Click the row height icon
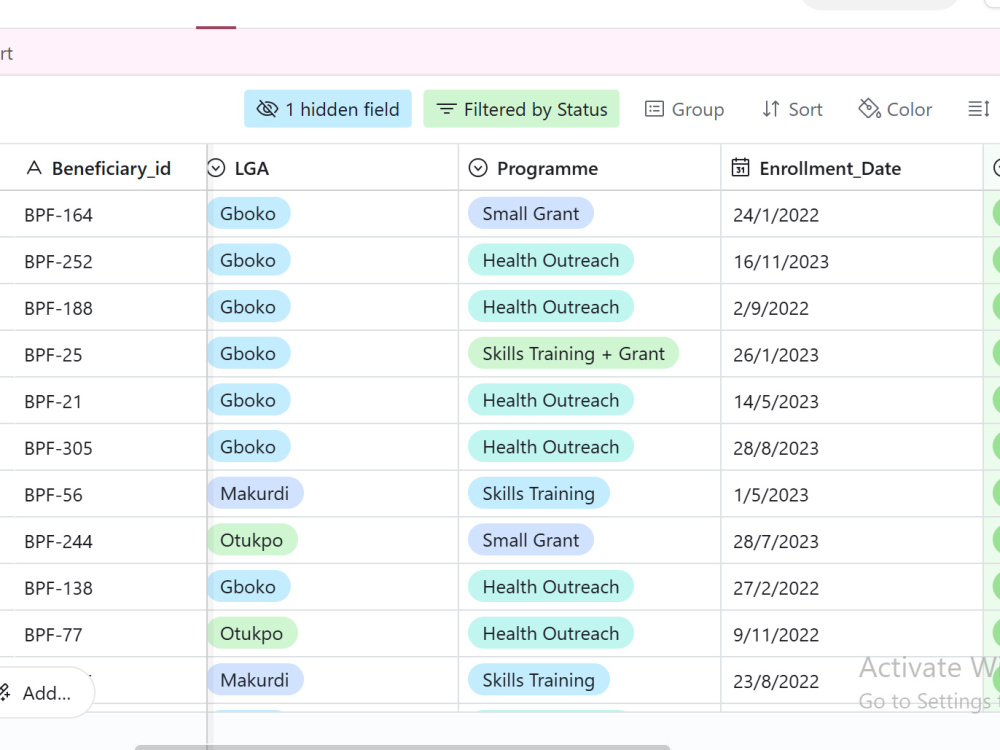 (978, 109)
